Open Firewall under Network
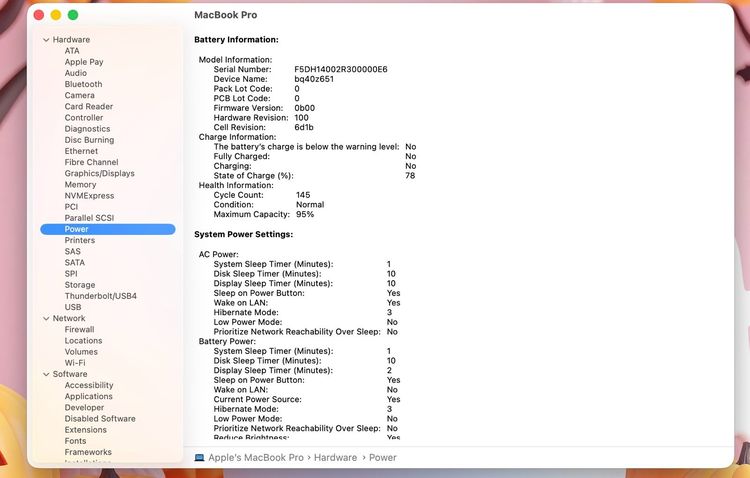This screenshot has width=750, height=478. 79,330
